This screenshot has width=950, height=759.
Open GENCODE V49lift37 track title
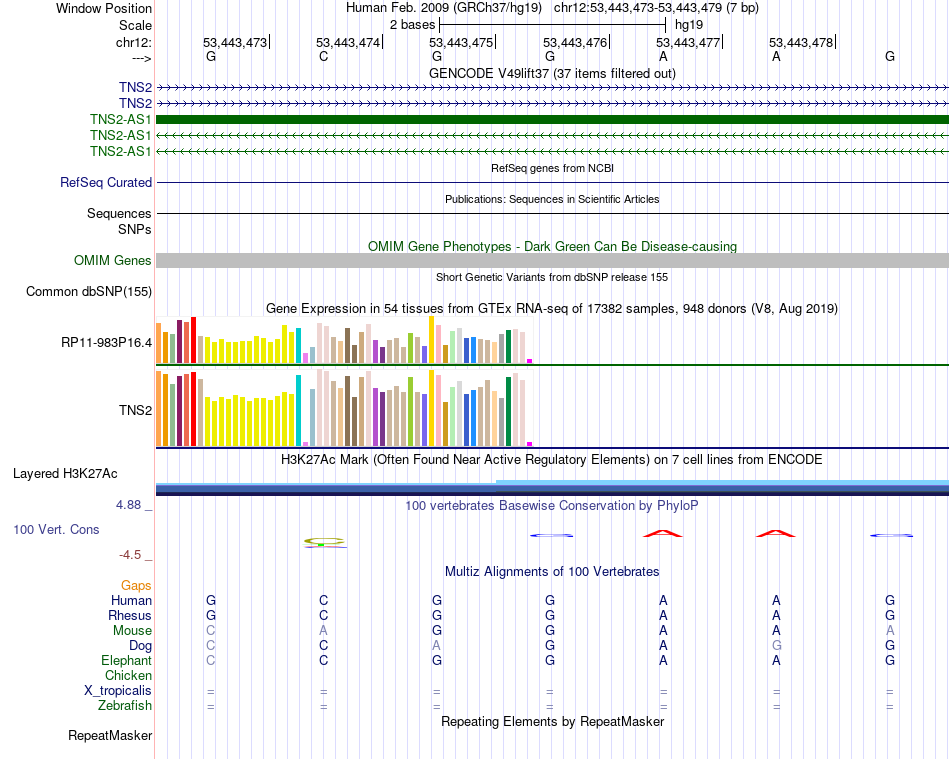click(552, 73)
